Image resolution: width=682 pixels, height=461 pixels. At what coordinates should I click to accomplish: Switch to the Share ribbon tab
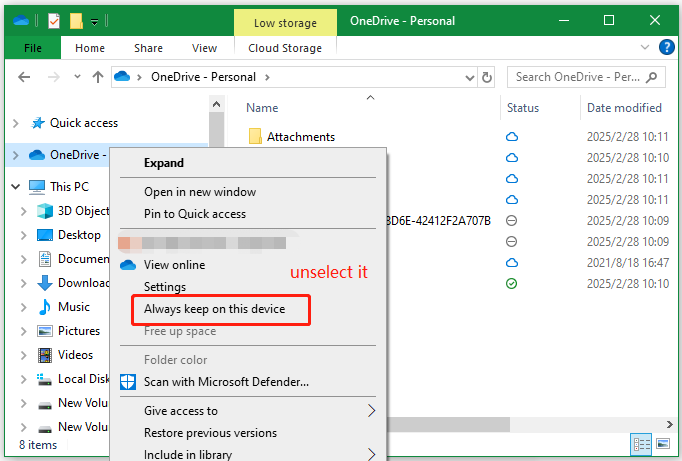pos(148,48)
